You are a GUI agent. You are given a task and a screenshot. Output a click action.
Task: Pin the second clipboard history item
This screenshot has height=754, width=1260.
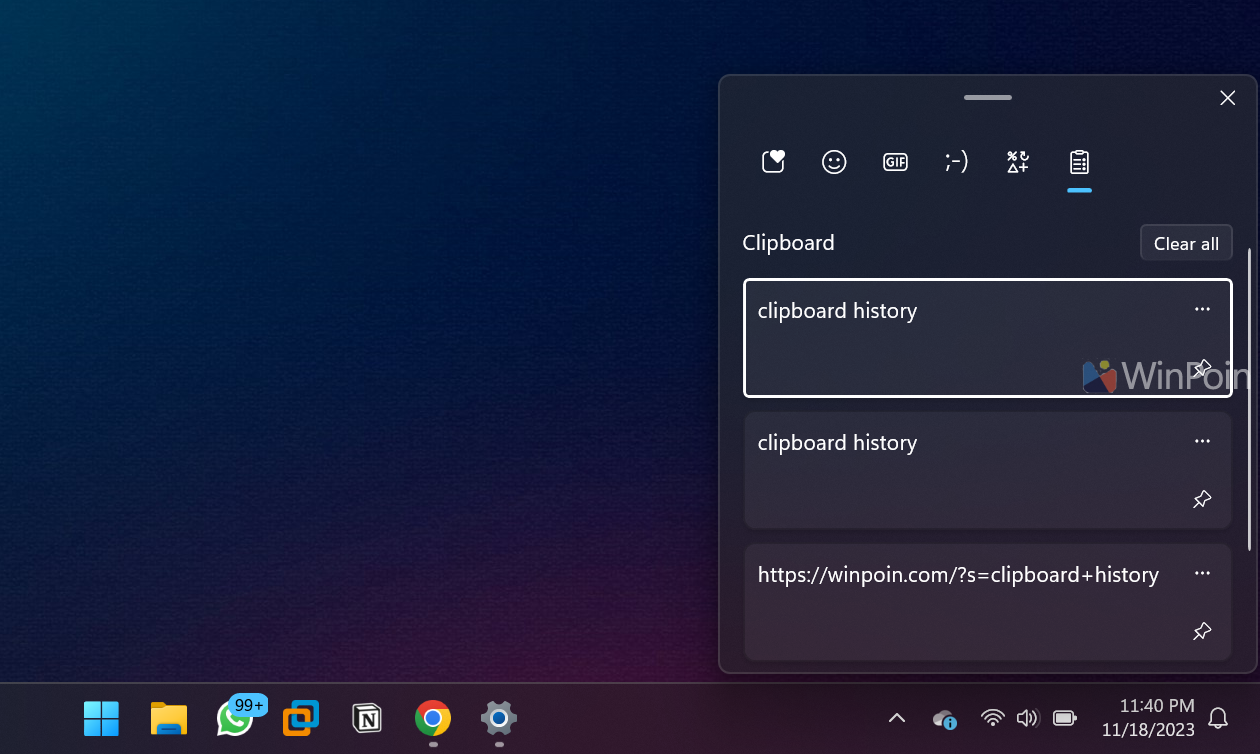(1202, 499)
